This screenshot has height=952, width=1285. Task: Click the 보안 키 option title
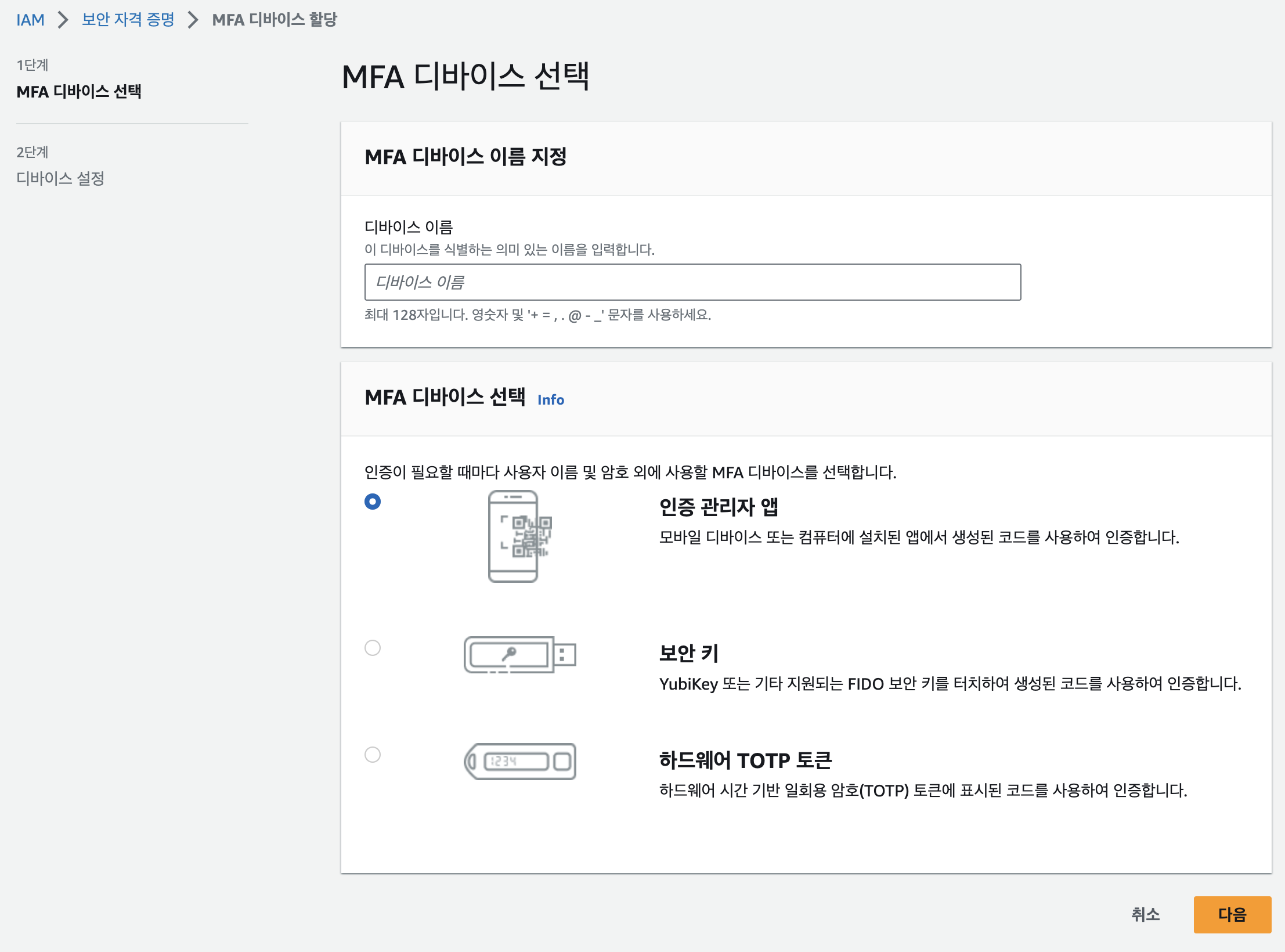click(689, 653)
